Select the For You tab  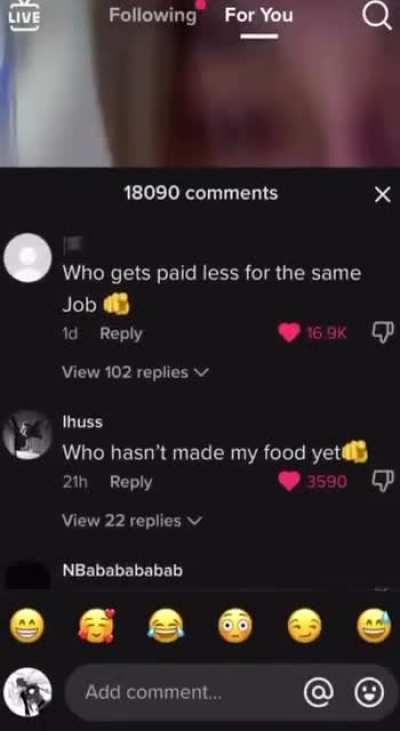click(x=259, y=15)
